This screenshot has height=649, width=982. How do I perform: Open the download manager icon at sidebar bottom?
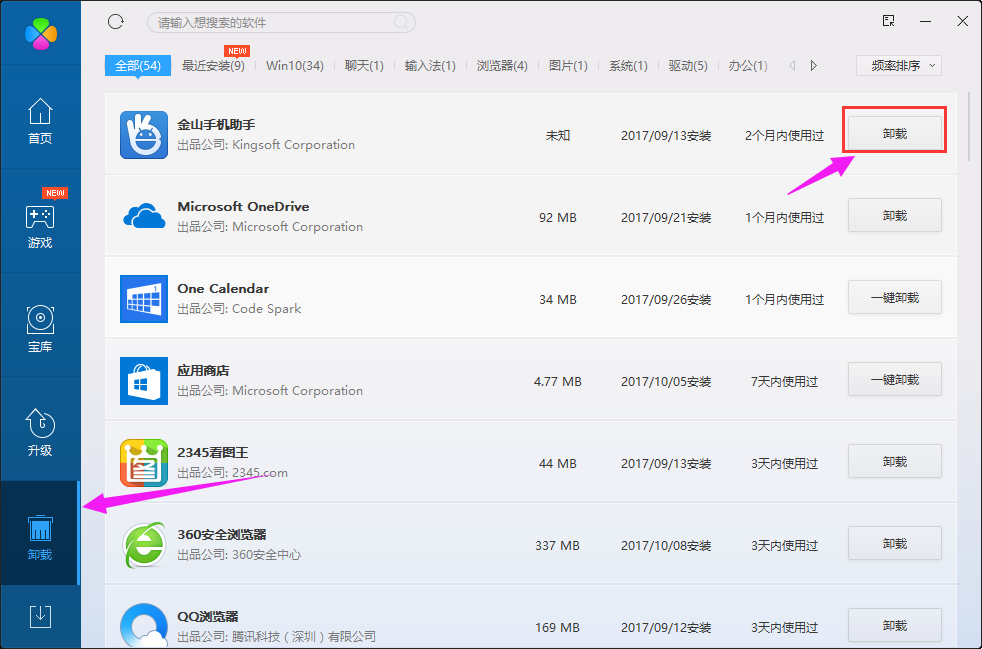[x=40, y=617]
